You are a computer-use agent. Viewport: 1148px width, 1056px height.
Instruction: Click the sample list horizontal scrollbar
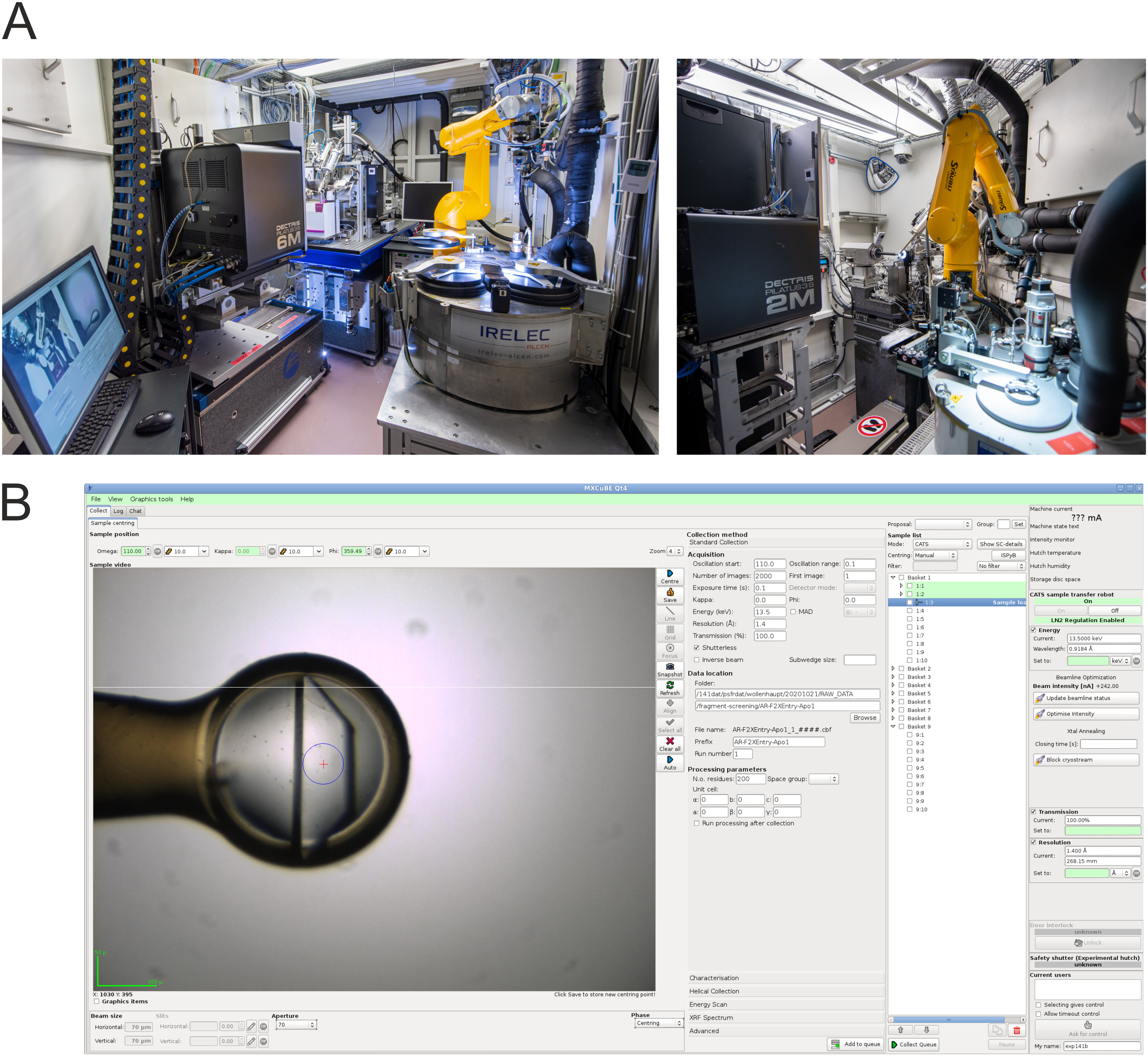click(949, 1020)
